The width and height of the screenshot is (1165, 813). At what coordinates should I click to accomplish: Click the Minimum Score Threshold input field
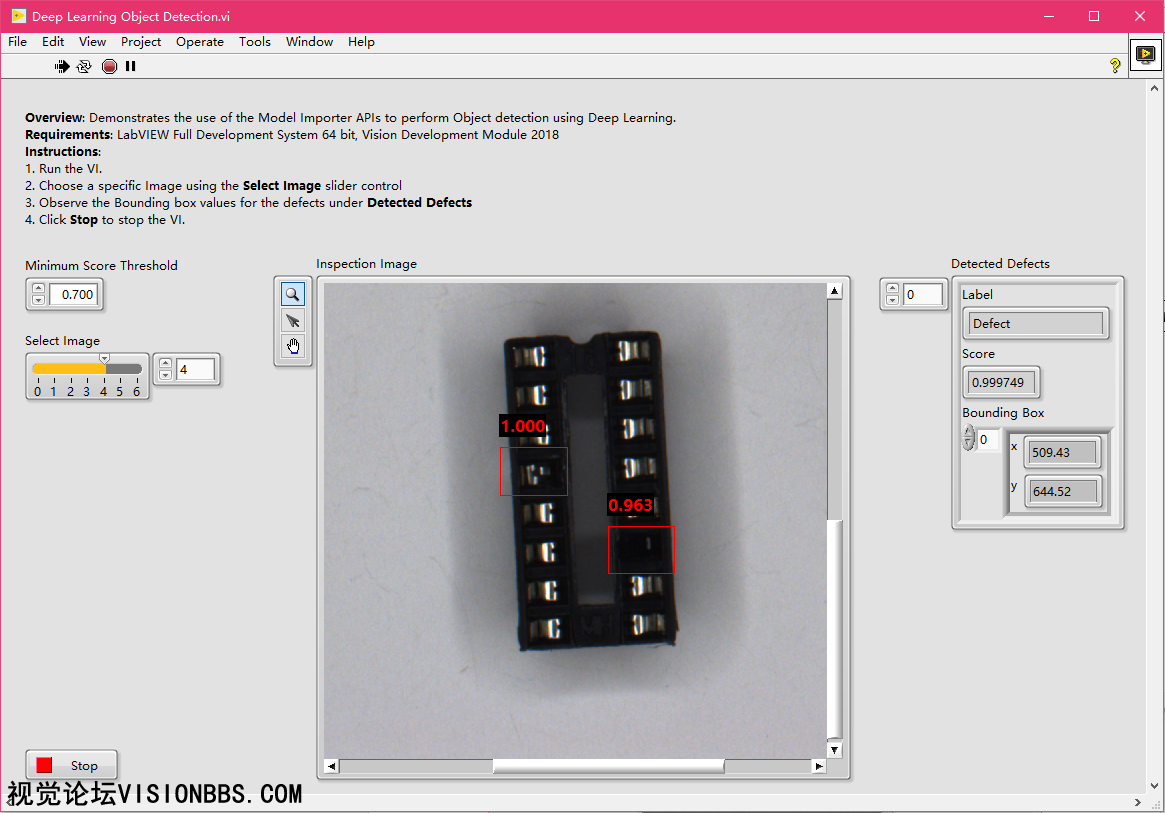[76, 294]
